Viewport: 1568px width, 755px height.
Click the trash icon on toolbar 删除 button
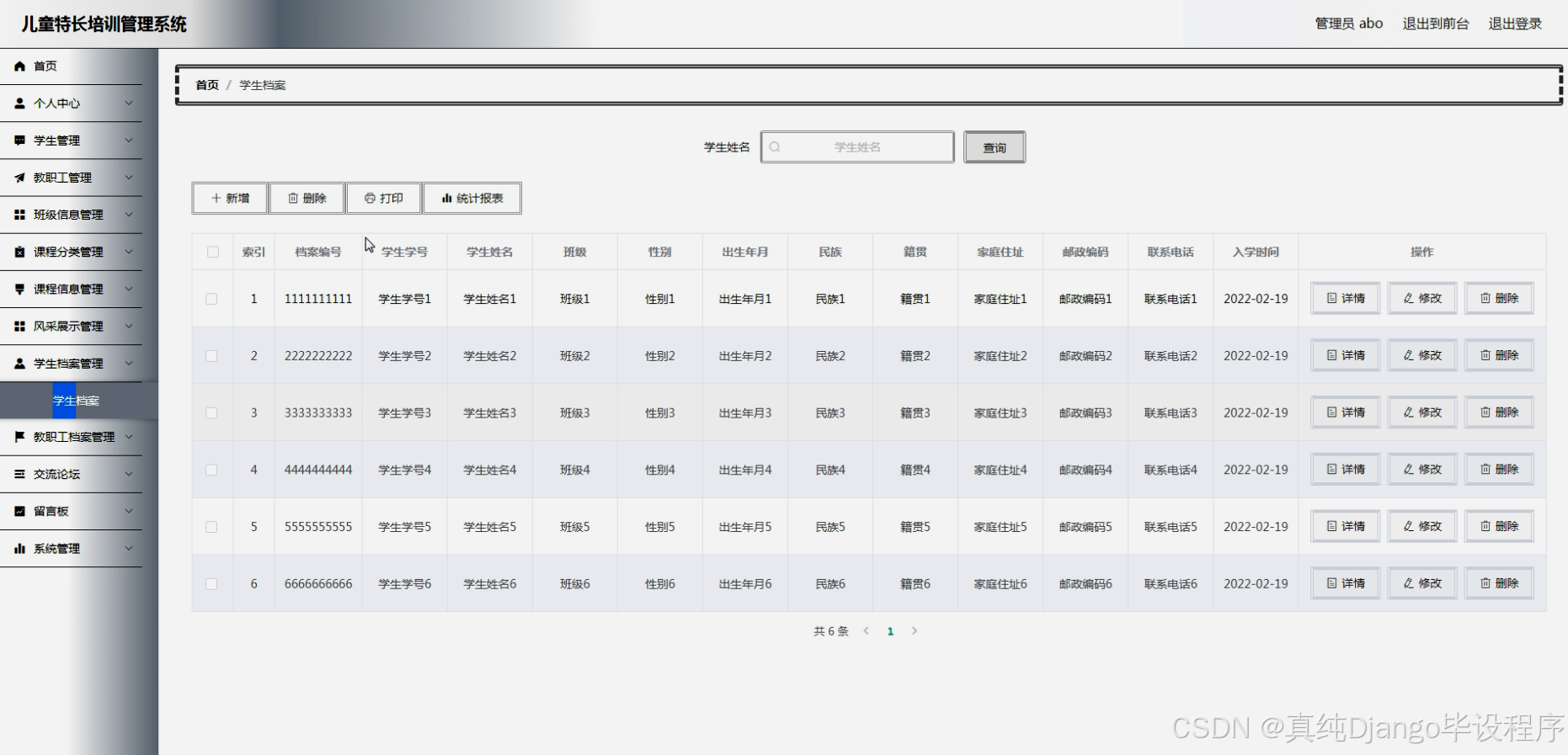[293, 198]
